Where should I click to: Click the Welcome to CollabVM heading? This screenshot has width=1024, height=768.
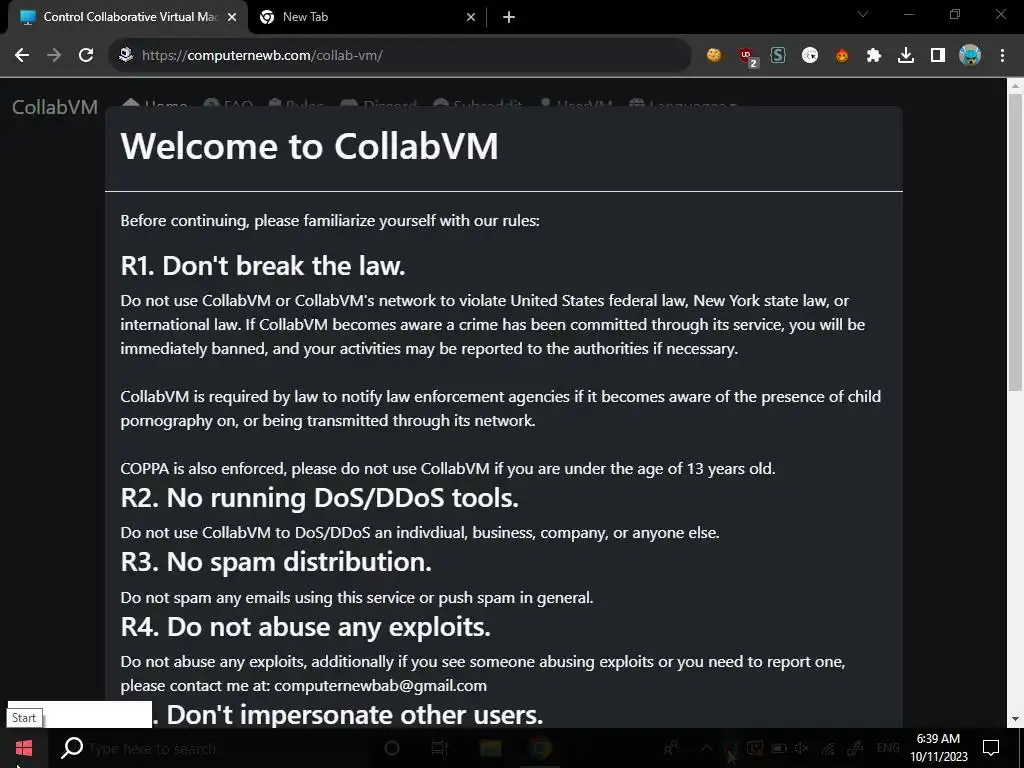[310, 146]
